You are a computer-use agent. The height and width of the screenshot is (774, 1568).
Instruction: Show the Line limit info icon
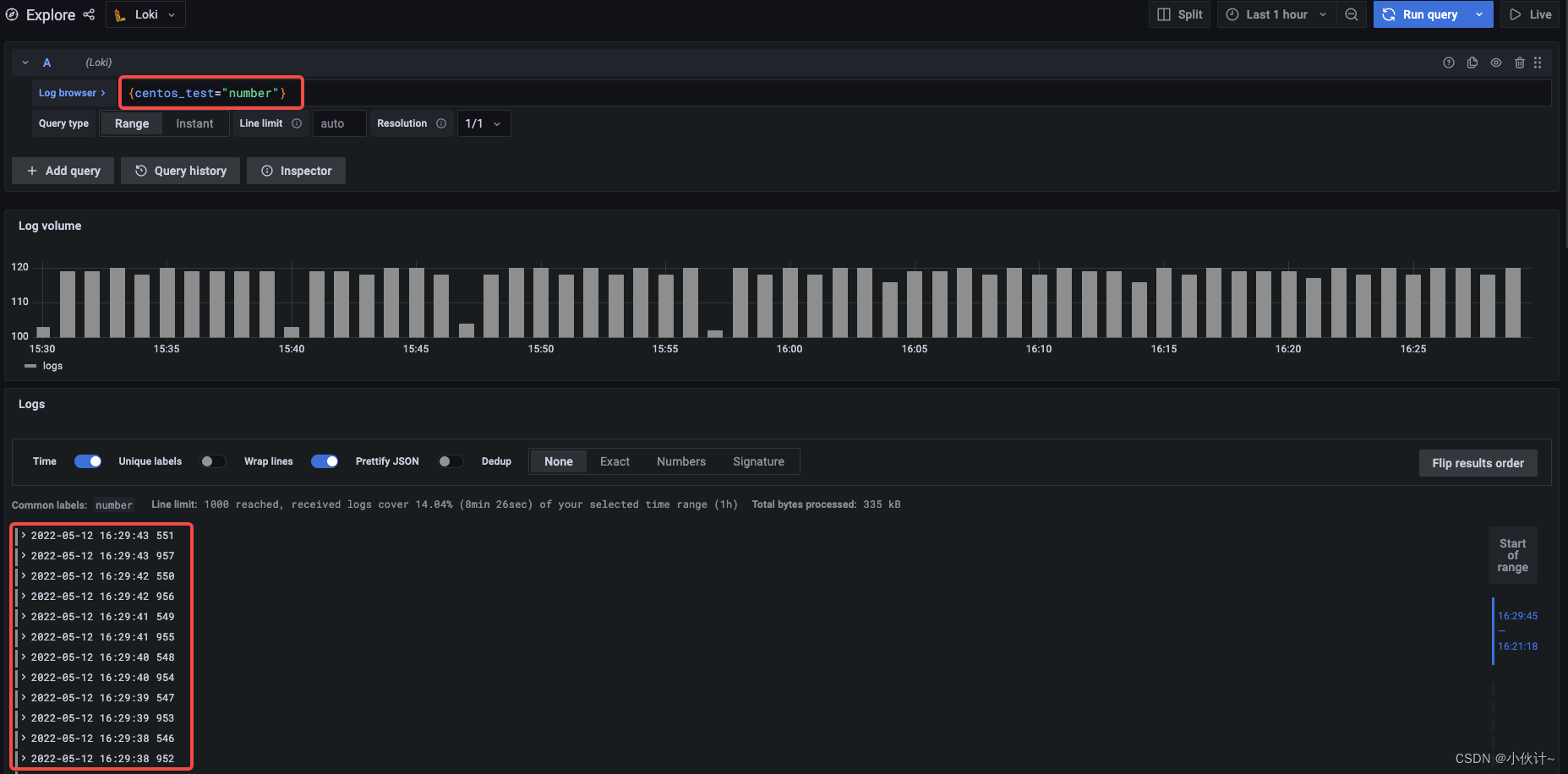tap(297, 123)
